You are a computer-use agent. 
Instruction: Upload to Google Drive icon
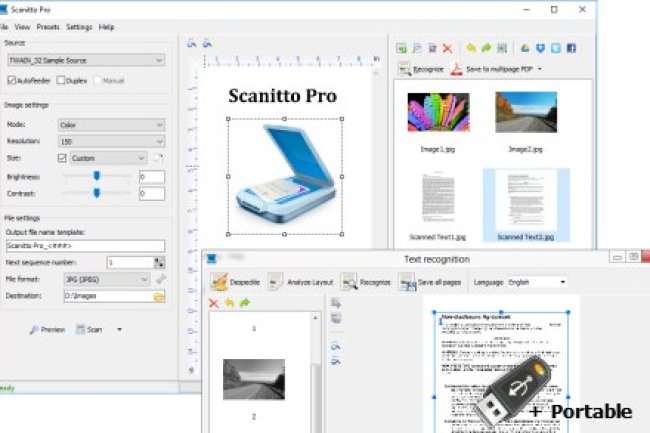coord(525,48)
